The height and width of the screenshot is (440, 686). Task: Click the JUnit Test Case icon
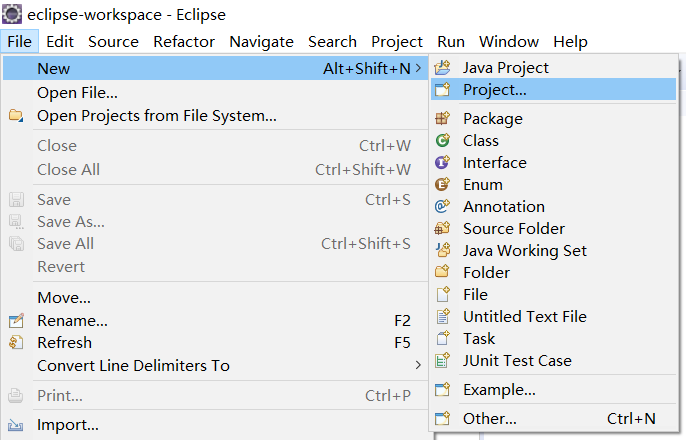coord(442,360)
